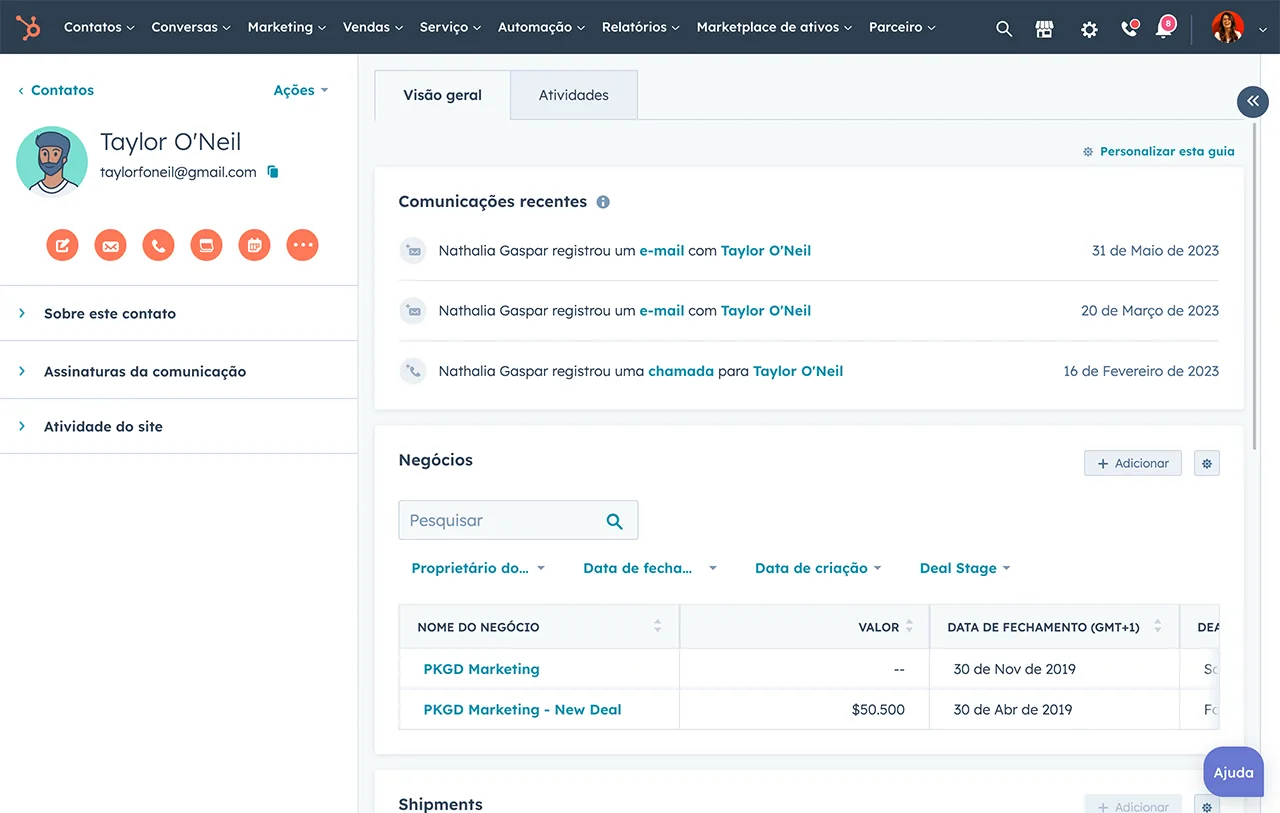The height and width of the screenshot is (813, 1280).
Task: Open settings gear in top navigation
Action: (x=1089, y=29)
